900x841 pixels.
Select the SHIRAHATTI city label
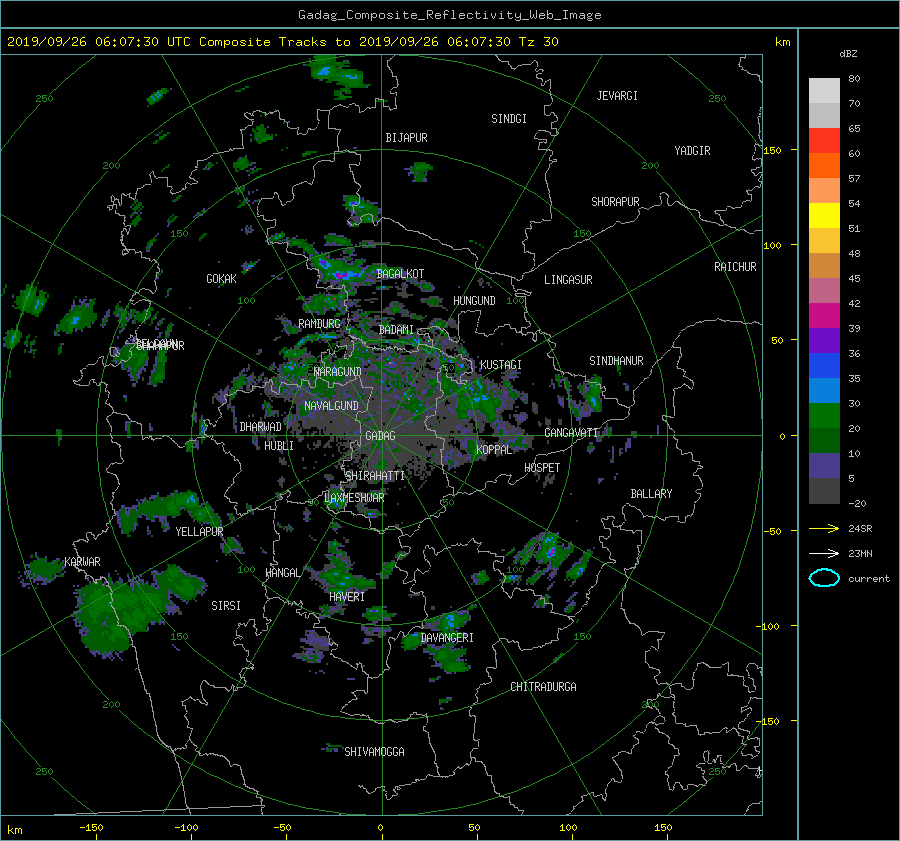(375, 476)
